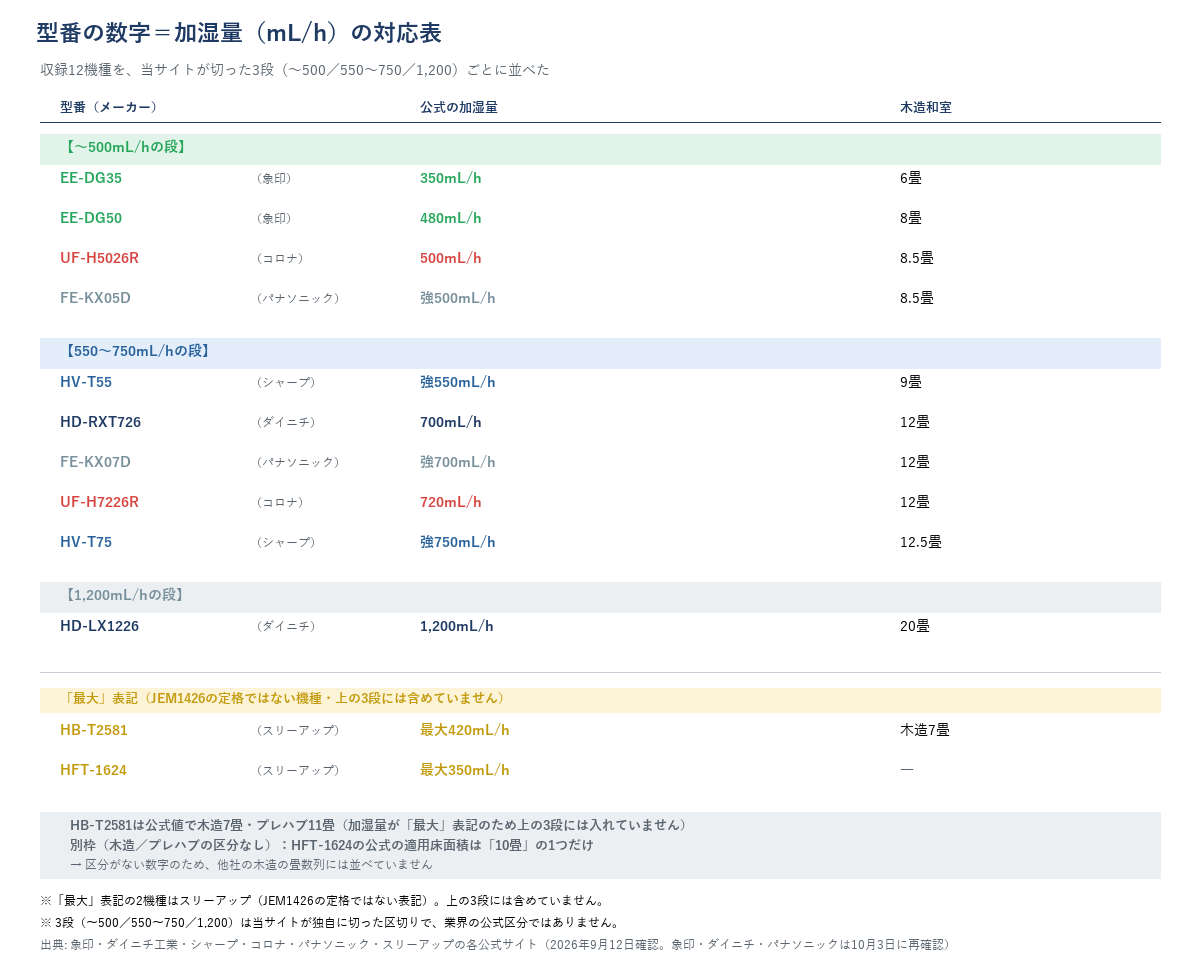Click the 強500mL/h value
Image resolution: width=1200 pixels, height=978 pixels.
(458, 298)
